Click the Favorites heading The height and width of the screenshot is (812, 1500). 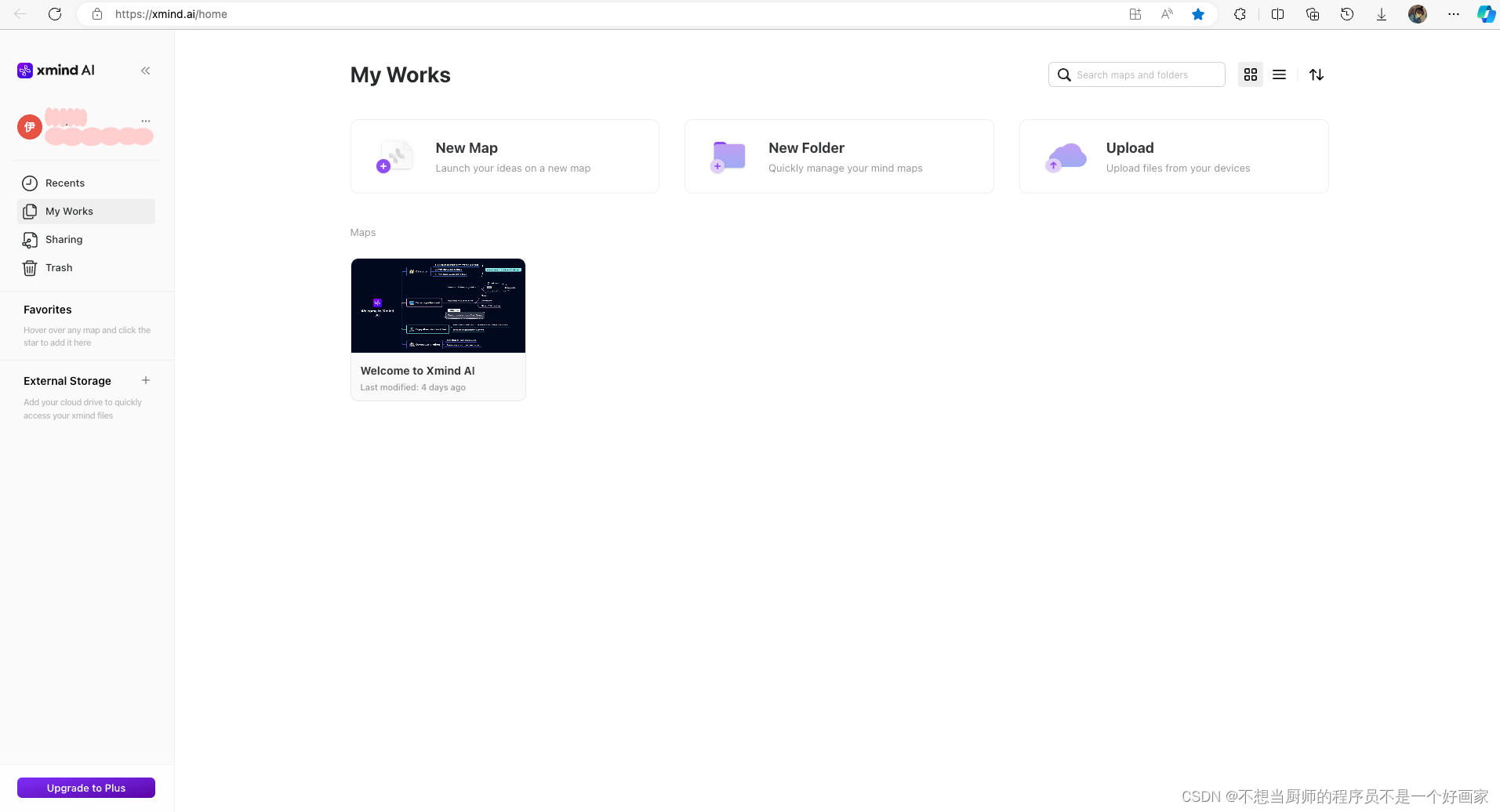click(48, 310)
